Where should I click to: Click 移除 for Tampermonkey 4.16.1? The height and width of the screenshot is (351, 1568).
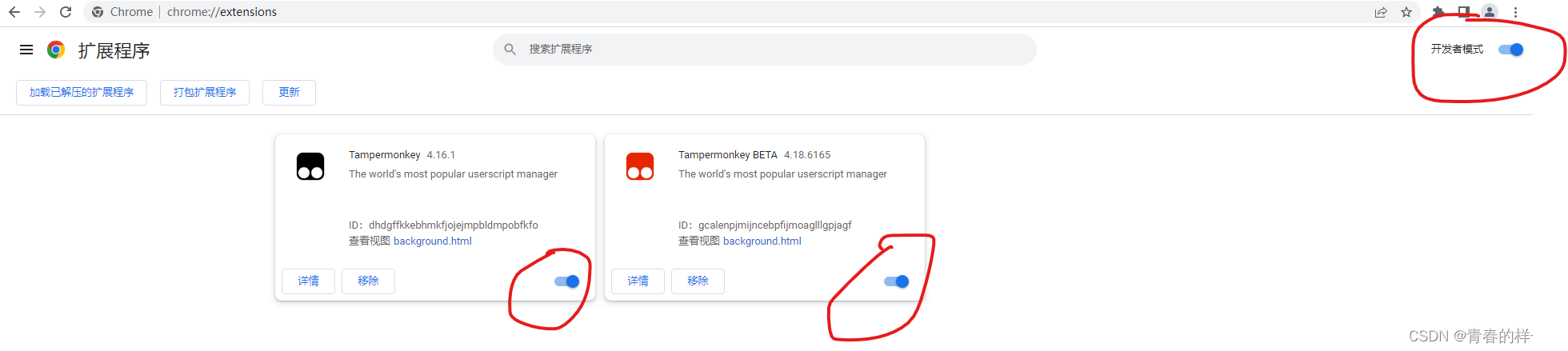pos(368,281)
